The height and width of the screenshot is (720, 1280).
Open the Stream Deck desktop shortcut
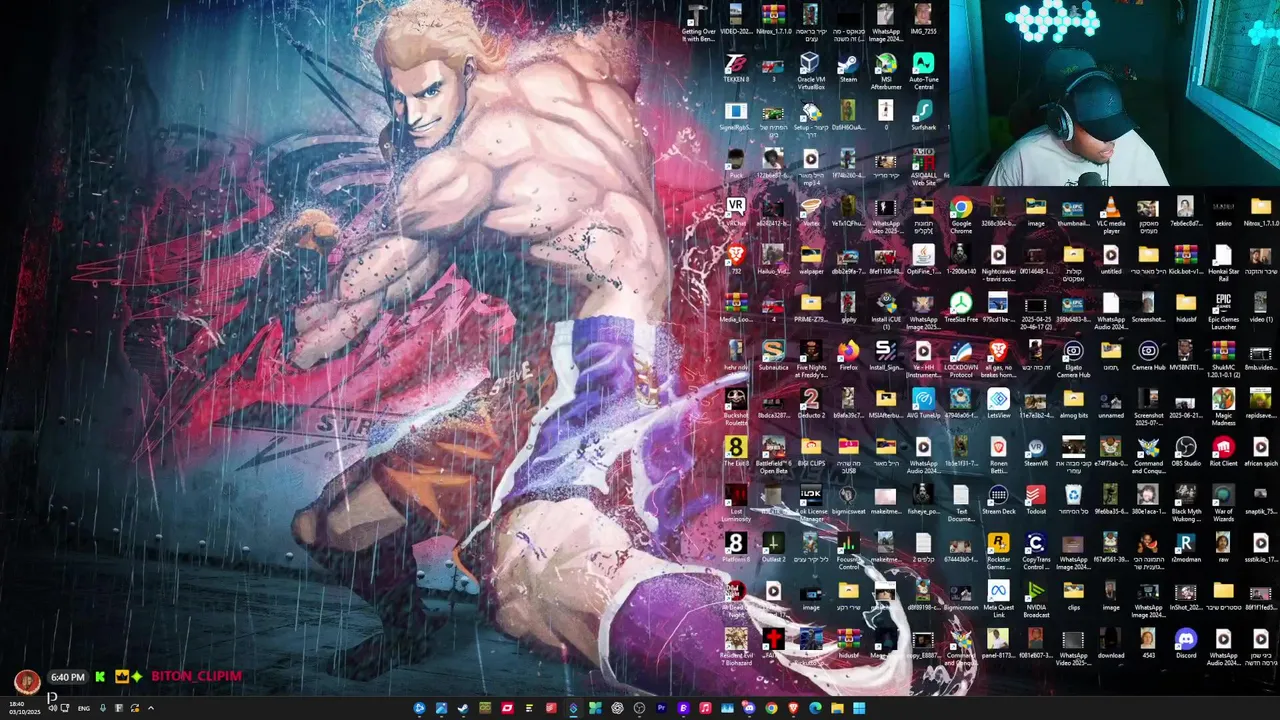[x=998, y=500]
